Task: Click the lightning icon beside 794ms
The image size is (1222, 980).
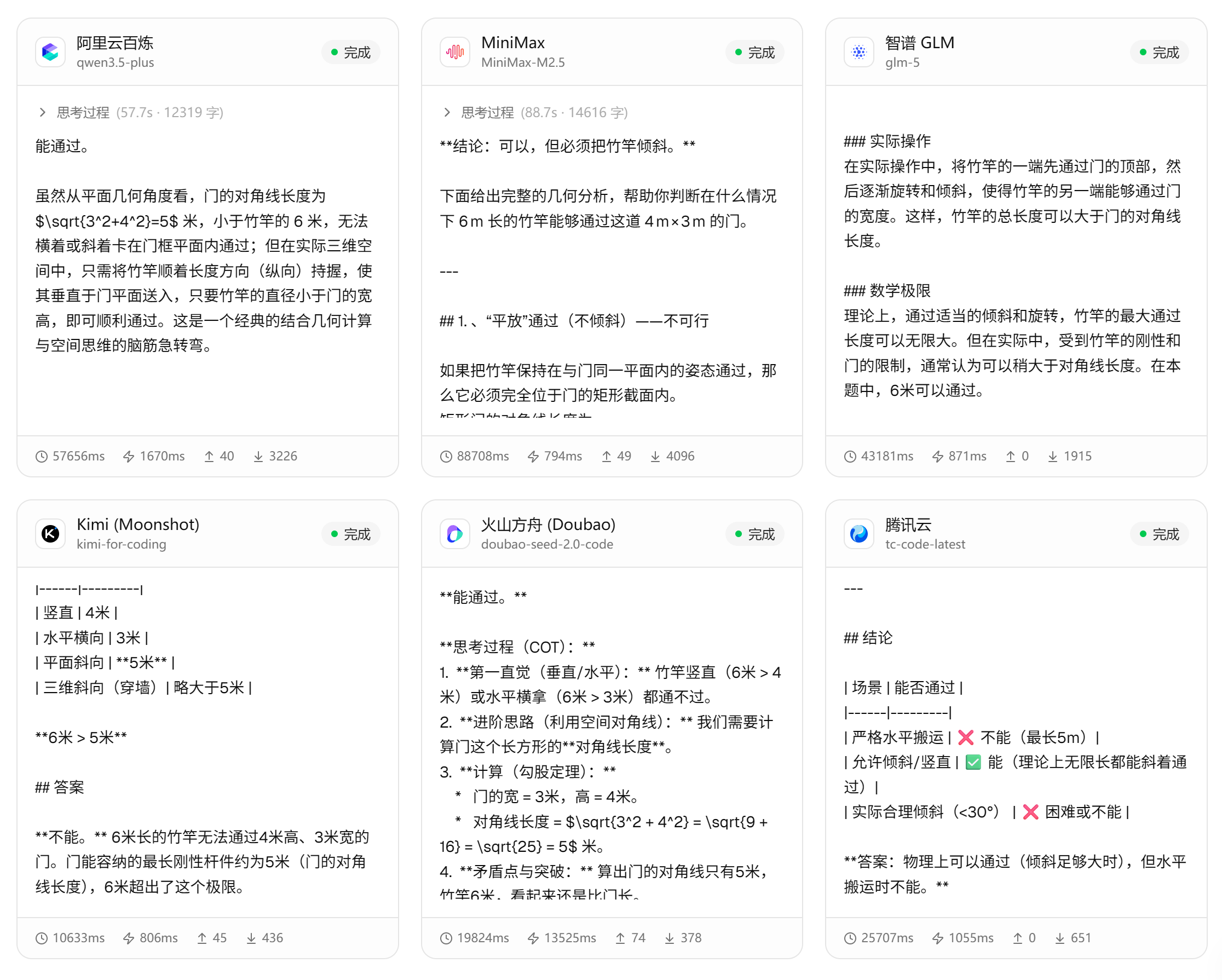Action: 533,456
